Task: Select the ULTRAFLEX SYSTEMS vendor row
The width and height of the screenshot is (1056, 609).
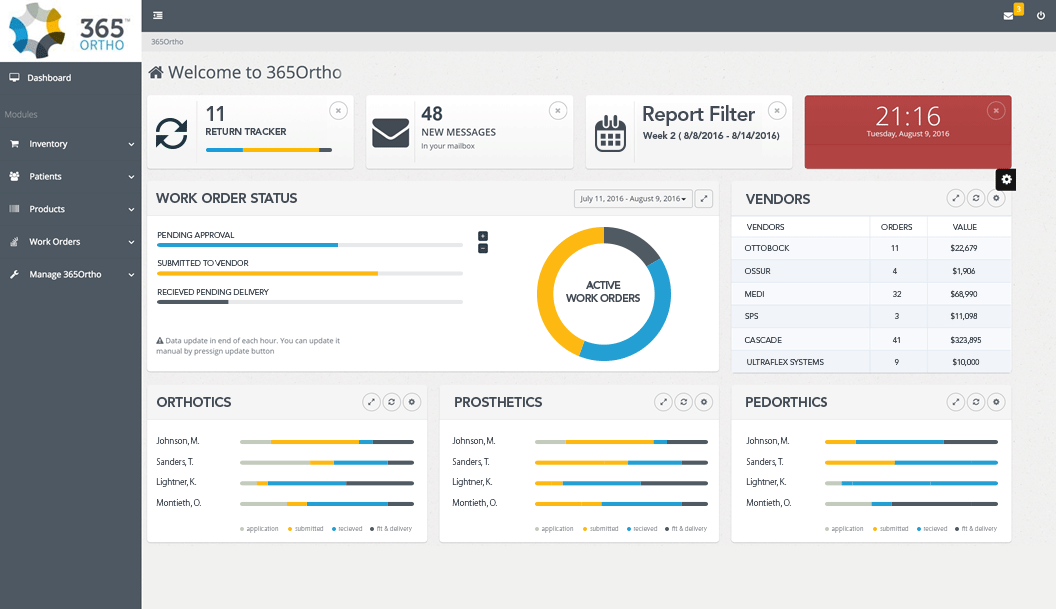Action: (871, 362)
